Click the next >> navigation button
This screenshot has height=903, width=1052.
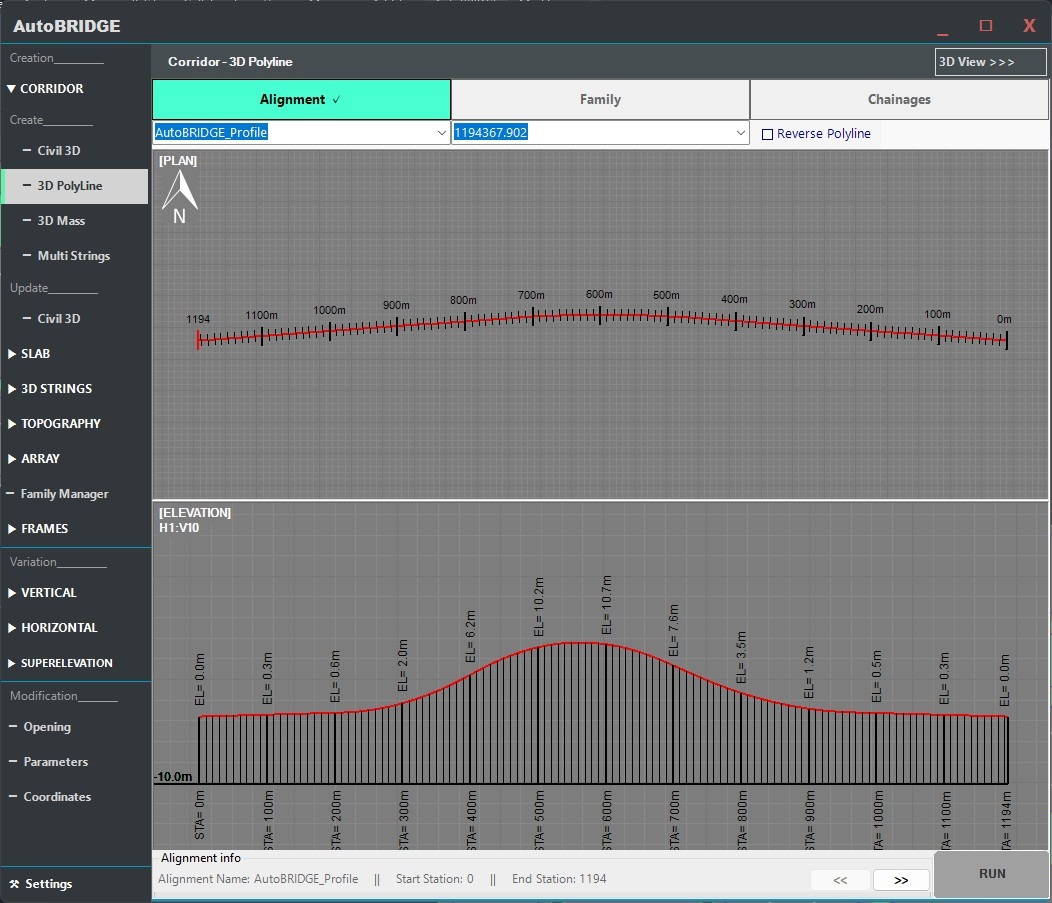click(901, 880)
